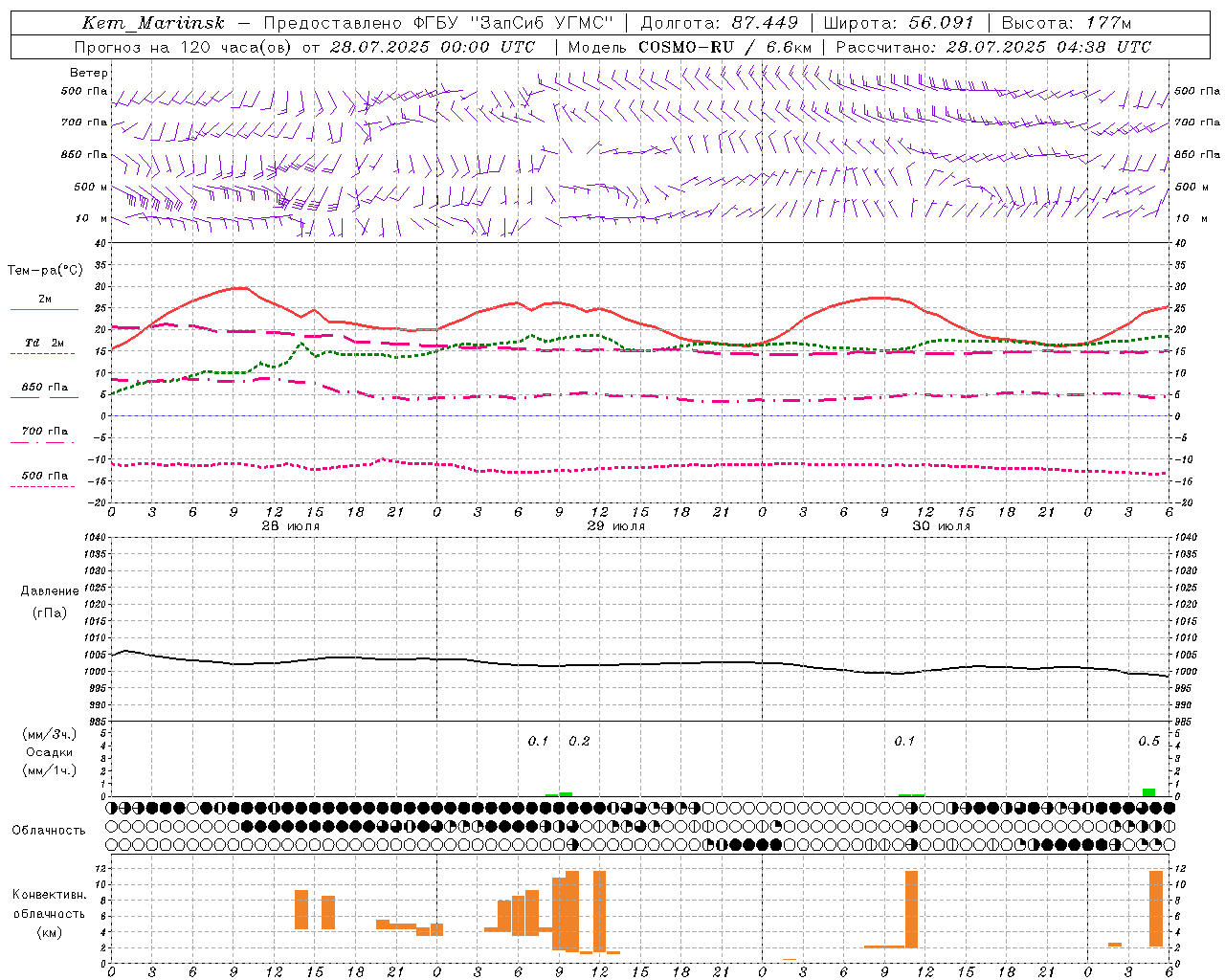The height and width of the screenshot is (980, 1225).
Task: Click the 0.2 precipitation value
Action: click(x=579, y=742)
